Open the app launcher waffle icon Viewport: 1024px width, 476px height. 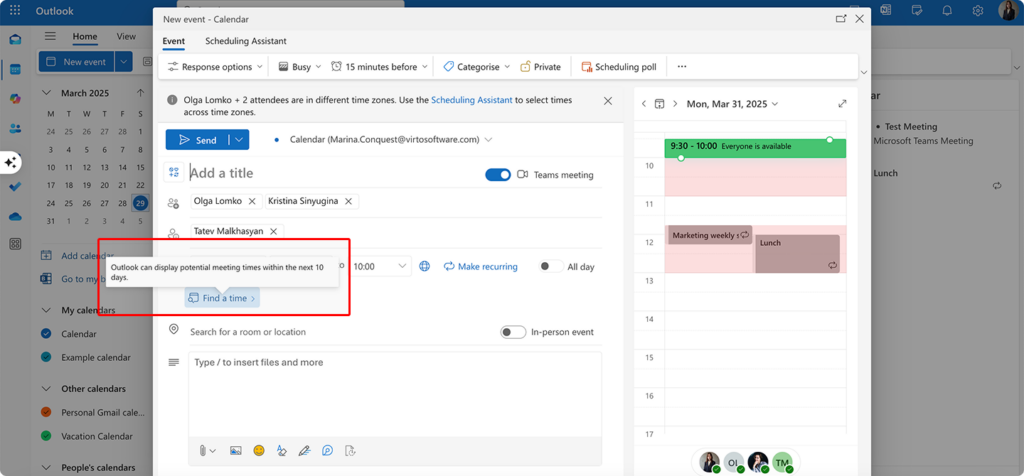15,11
